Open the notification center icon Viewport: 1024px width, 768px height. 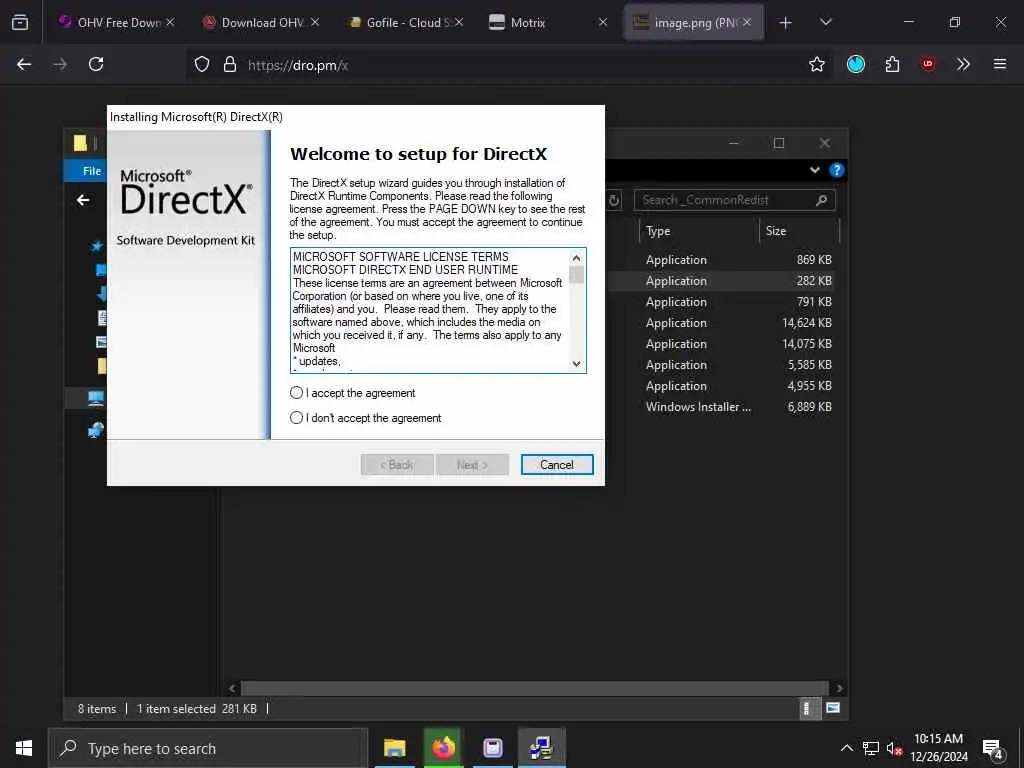coord(993,749)
